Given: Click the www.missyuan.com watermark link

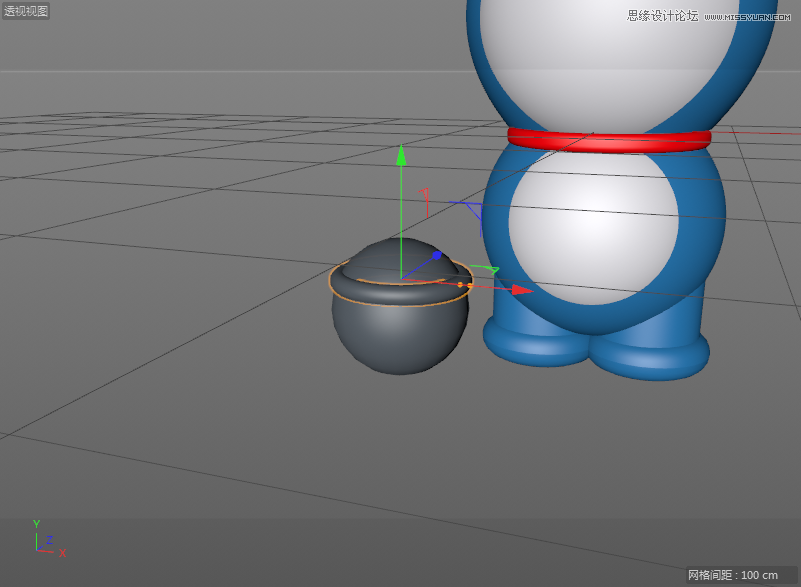Looking at the screenshot, I should (x=746, y=16).
